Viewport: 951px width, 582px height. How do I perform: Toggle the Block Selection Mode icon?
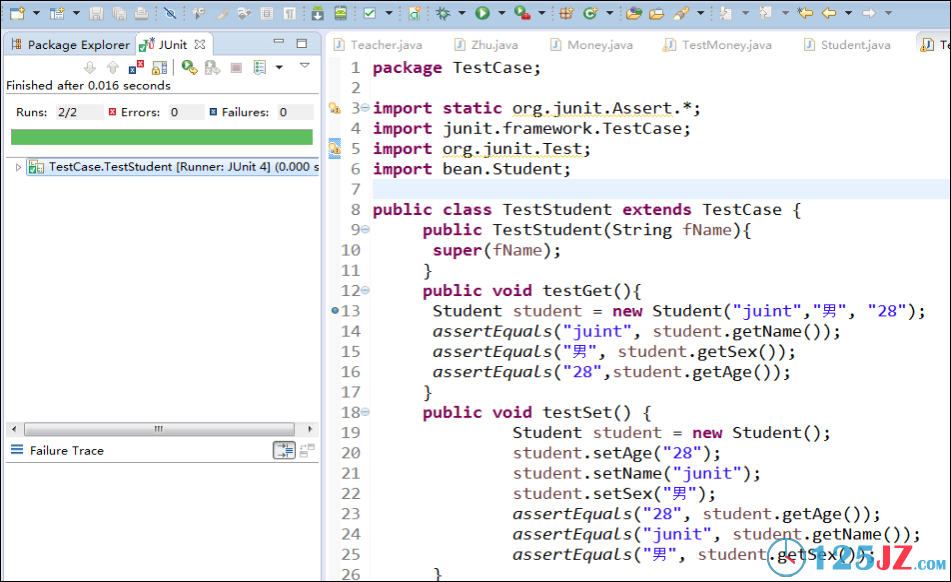tap(267, 13)
